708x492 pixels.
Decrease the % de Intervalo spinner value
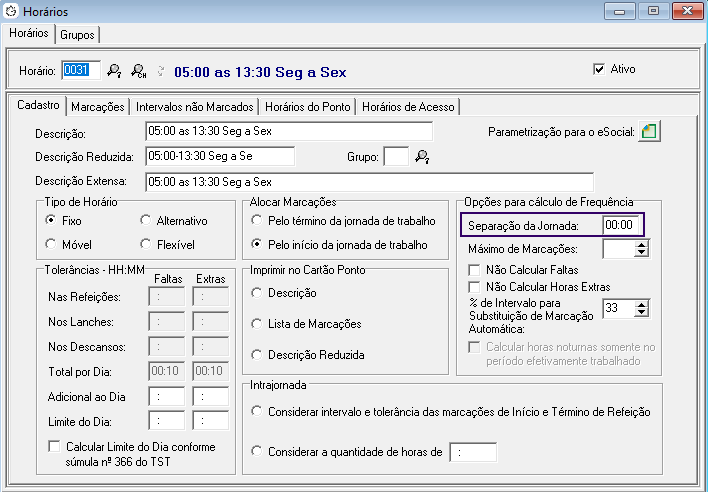(641, 313)
